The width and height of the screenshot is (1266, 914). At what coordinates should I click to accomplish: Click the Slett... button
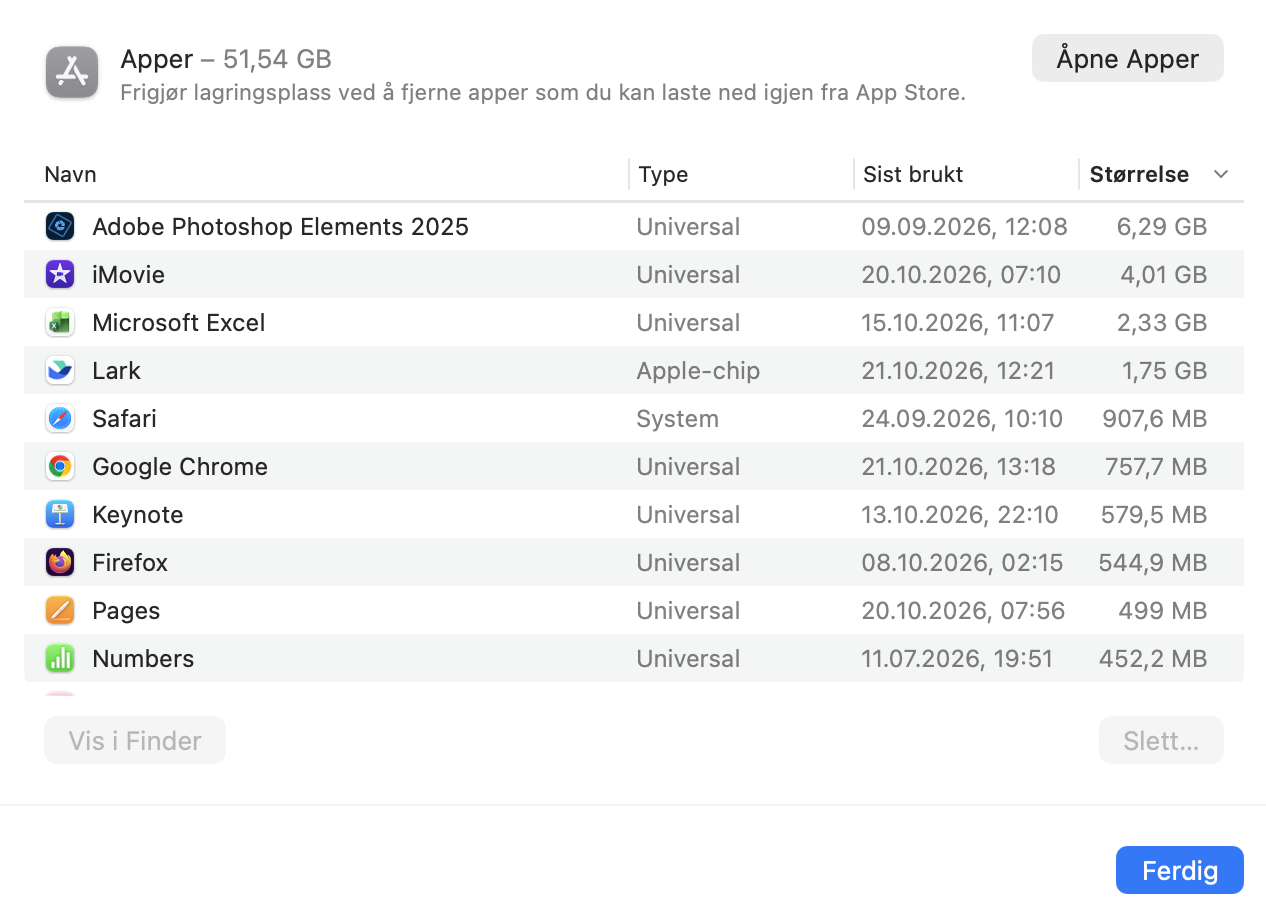click(1161, 740)
